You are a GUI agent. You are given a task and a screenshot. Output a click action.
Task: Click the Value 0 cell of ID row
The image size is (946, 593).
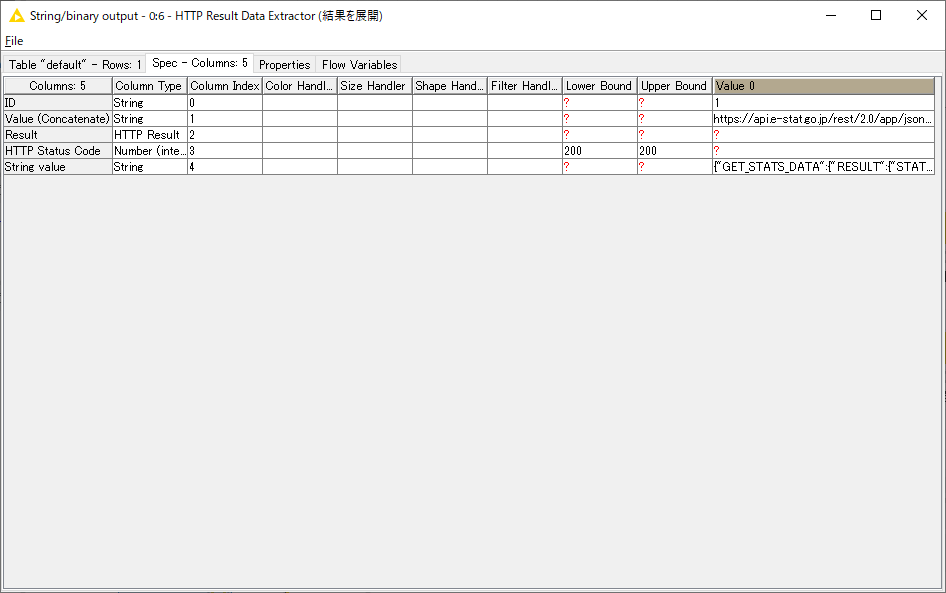point(824,103)
